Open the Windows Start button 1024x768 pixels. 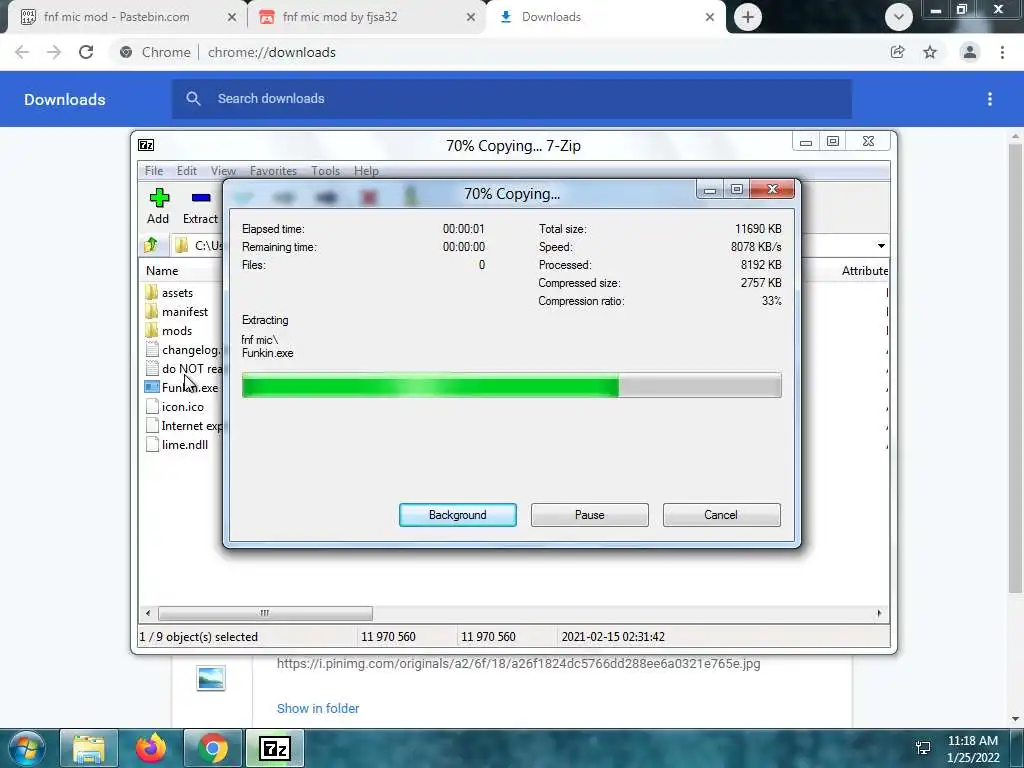point(26,748)
